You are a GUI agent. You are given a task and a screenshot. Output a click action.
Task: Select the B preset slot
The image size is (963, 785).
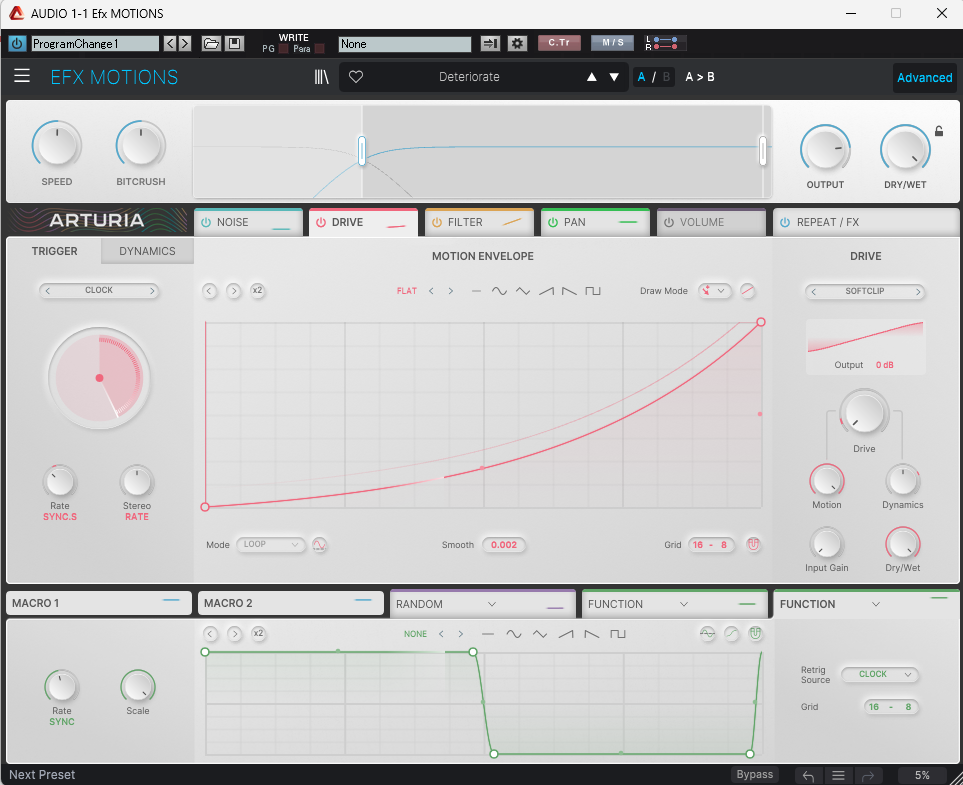[x=666, y=77]
